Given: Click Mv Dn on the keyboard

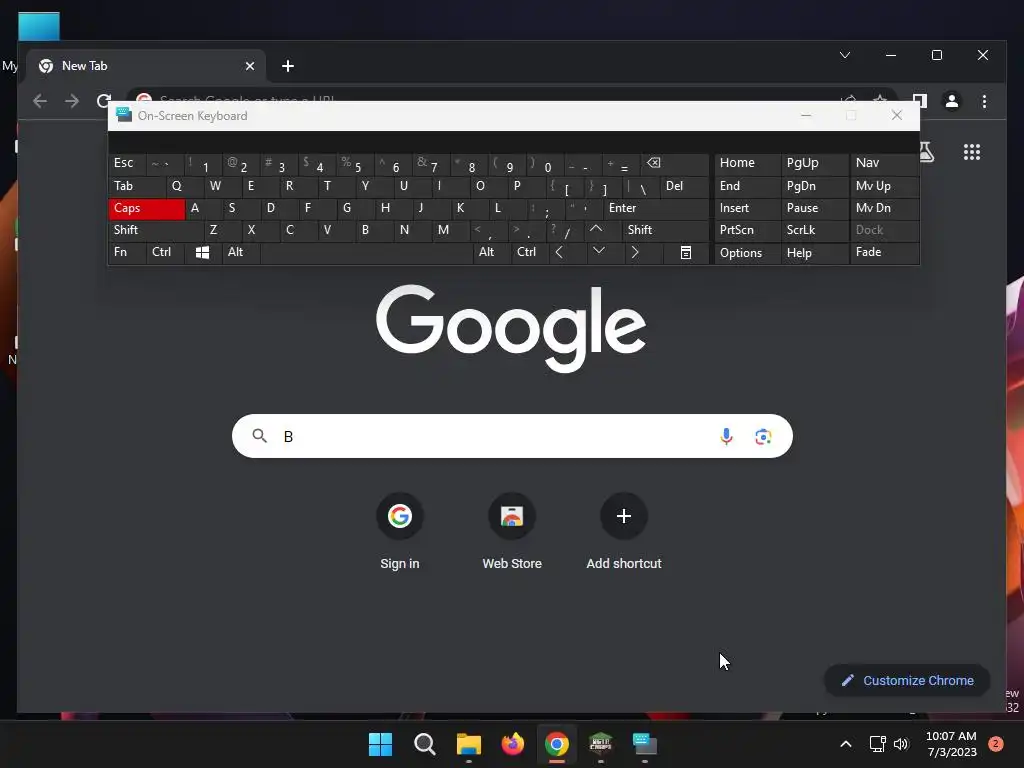Looking at the screenshot, I should pos(884,208).
